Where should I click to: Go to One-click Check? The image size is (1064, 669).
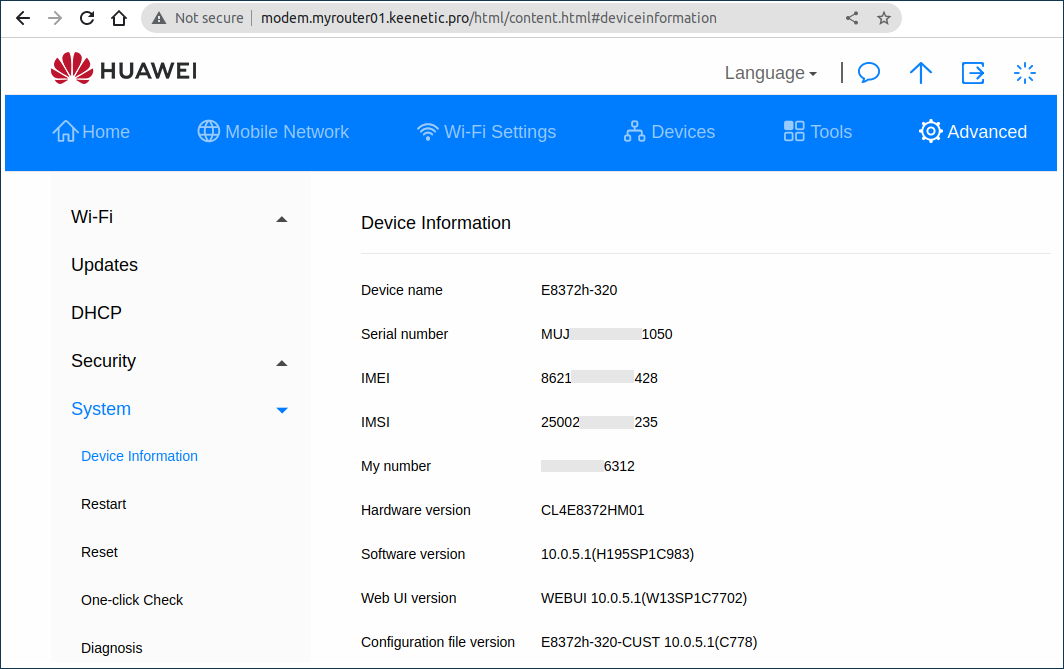(132, 600)
